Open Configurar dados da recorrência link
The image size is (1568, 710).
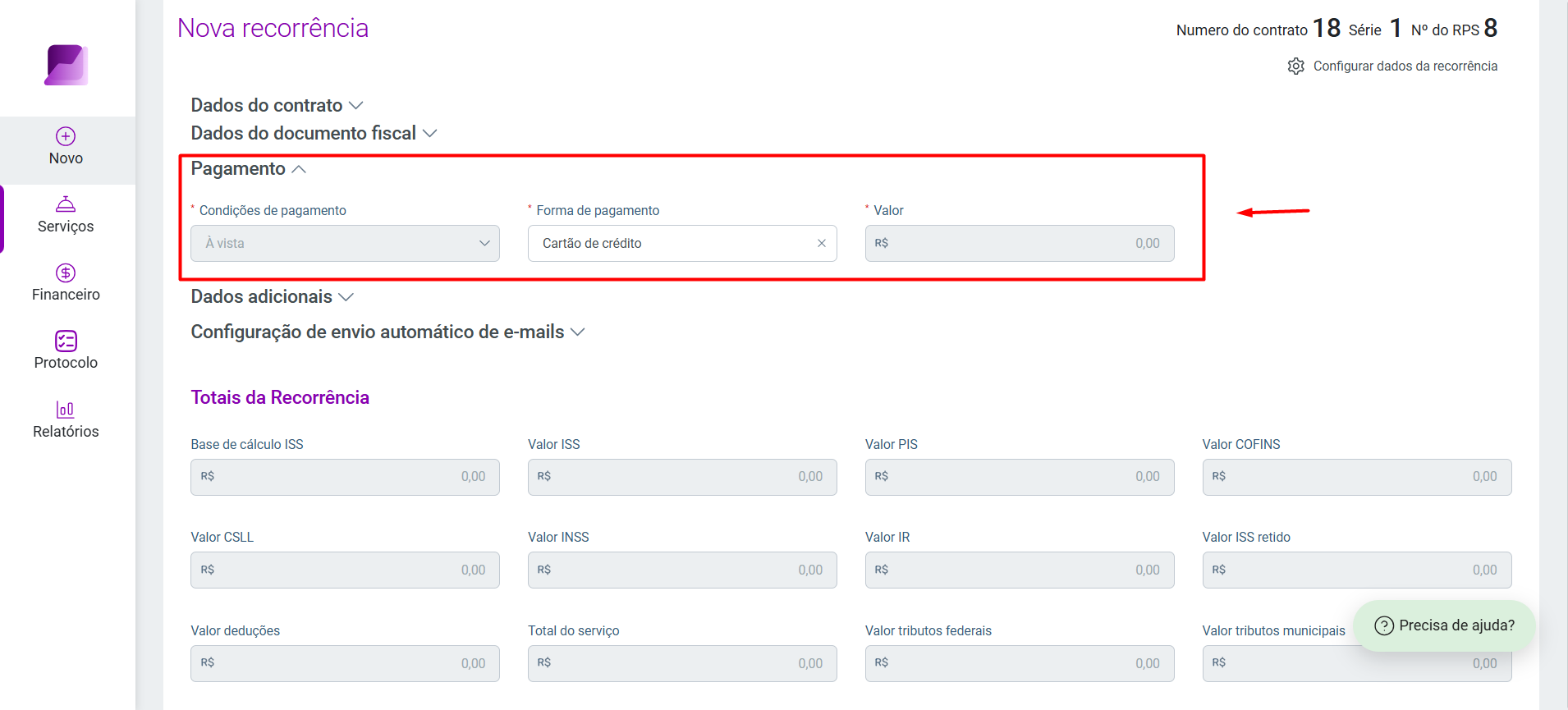1405,66
